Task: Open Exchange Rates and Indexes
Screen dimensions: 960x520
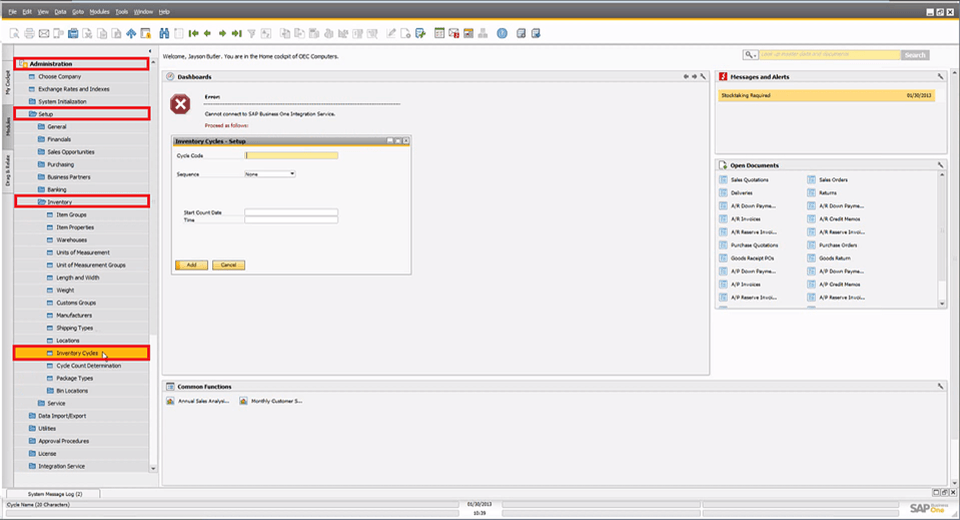Action: 74,89
